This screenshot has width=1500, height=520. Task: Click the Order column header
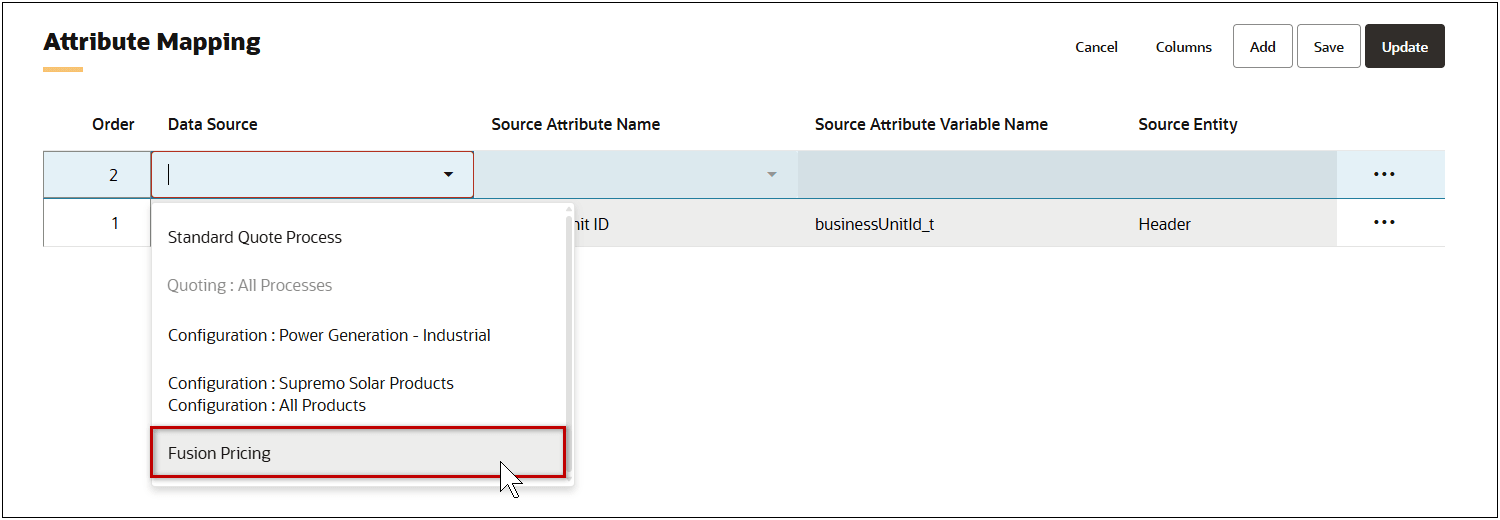pyautogui.click(x=113, y=124)
